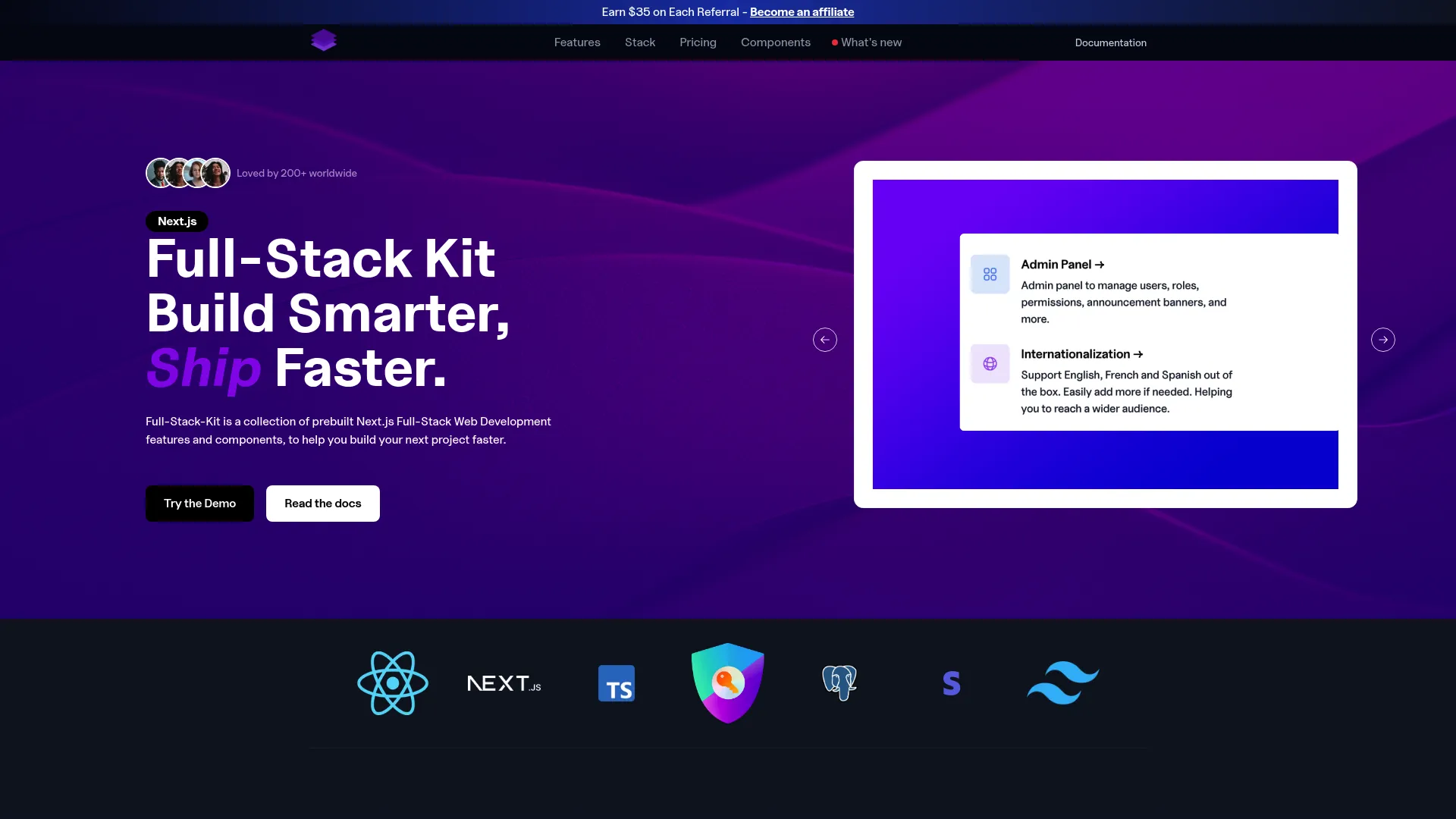Select the Stripe logo
Screen dimensions: 1456x819
951,682
